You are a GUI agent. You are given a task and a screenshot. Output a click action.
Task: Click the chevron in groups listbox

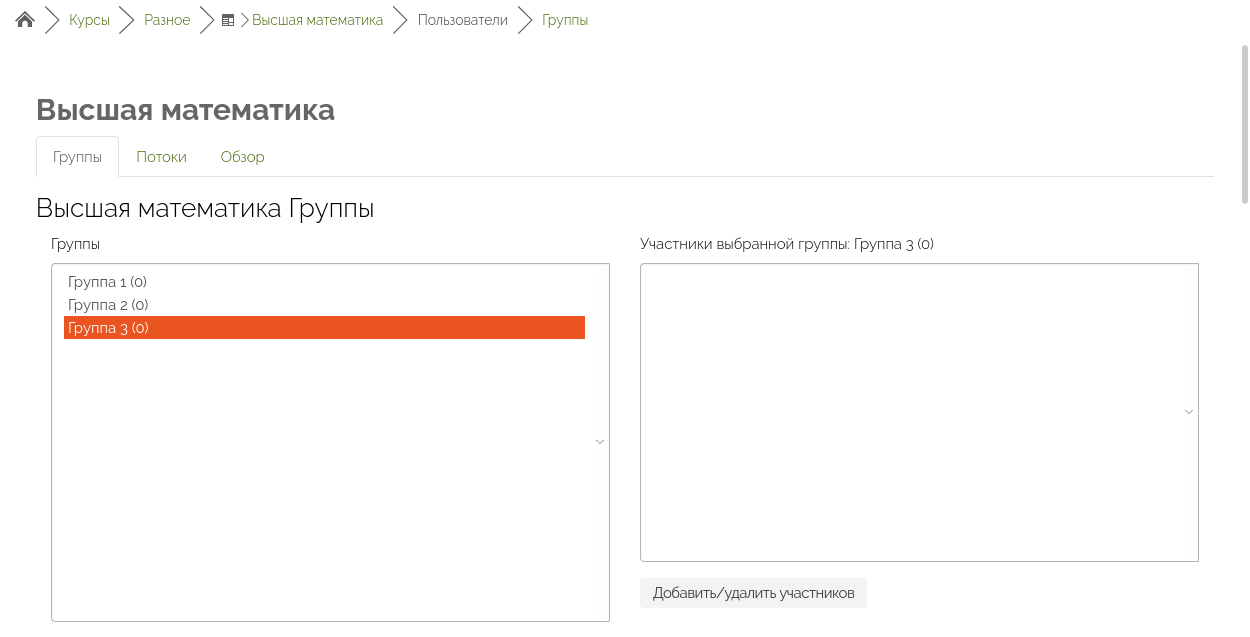[600, 441]
